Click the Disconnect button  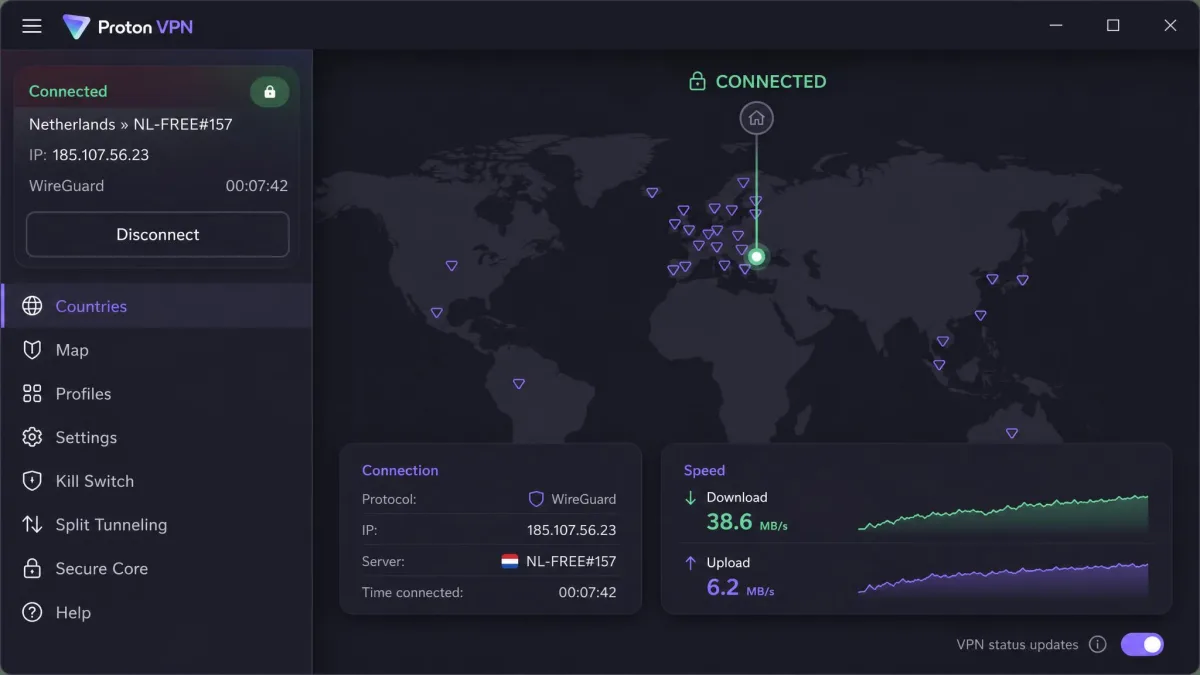pyautogui.click(x=158, y=234)
